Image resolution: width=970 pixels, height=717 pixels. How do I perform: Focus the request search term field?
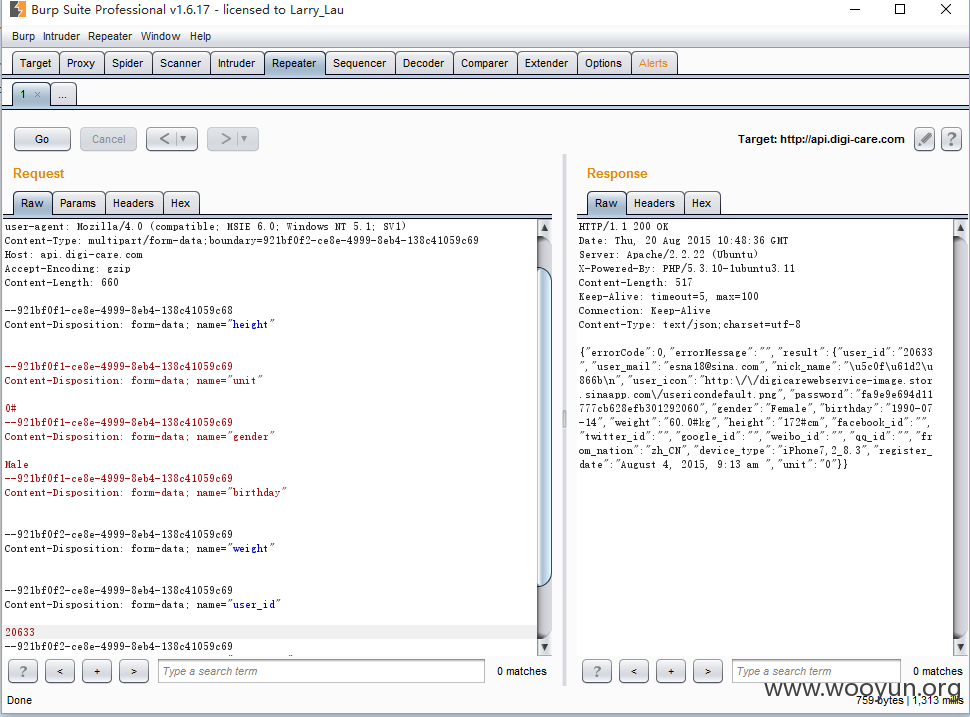[321, 671]
